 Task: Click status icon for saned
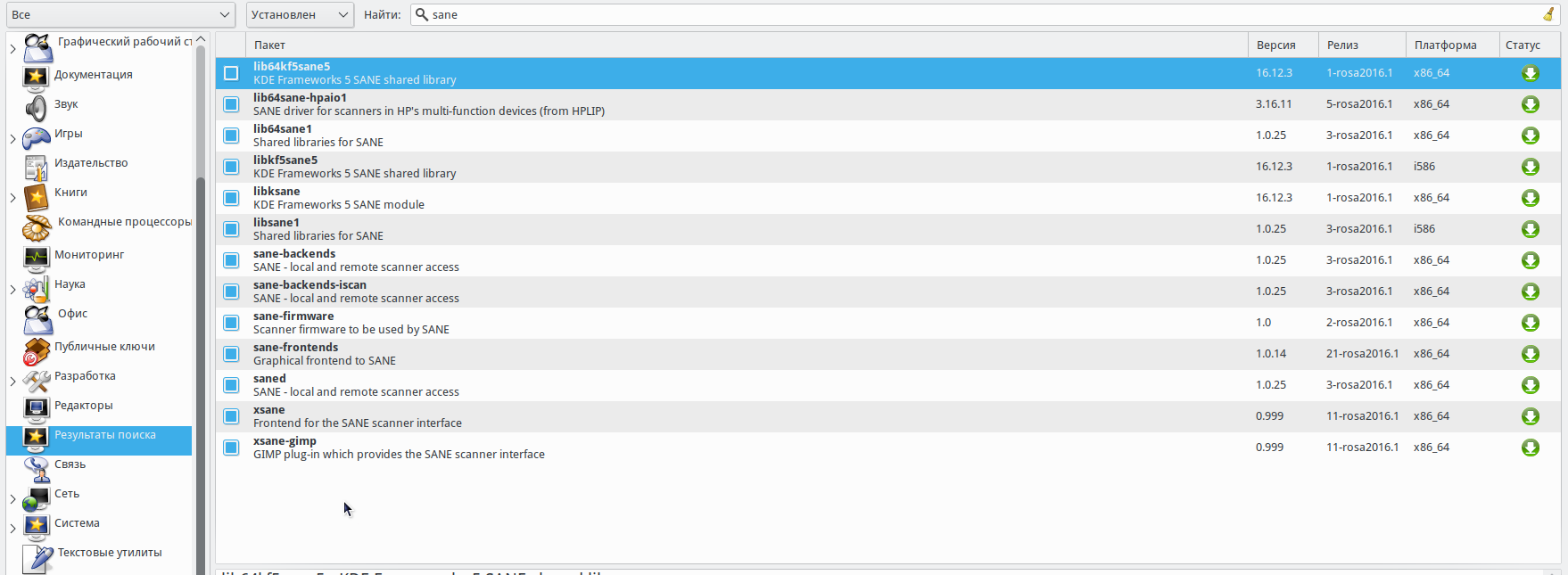[x=1530, y=385]
